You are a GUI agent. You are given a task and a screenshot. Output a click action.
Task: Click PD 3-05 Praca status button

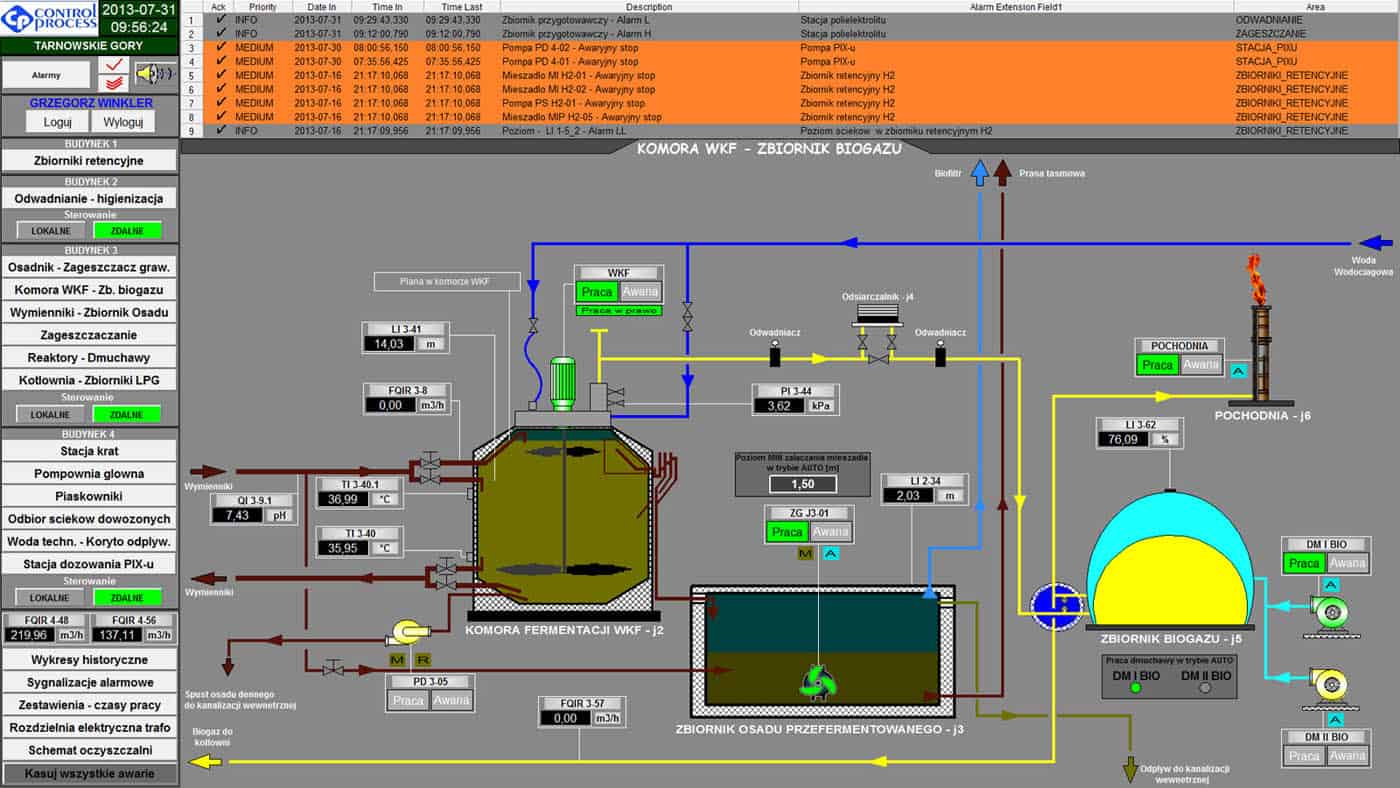[x=408, y=700]
